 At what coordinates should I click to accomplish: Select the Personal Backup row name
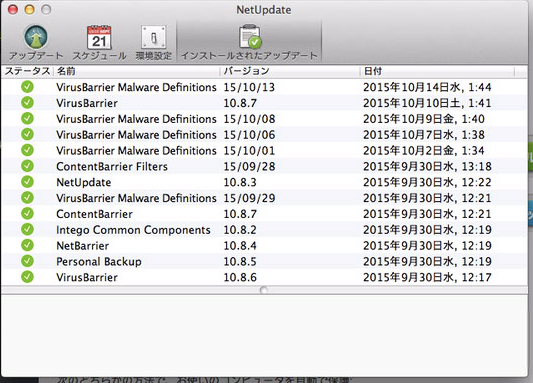[99, 262]
